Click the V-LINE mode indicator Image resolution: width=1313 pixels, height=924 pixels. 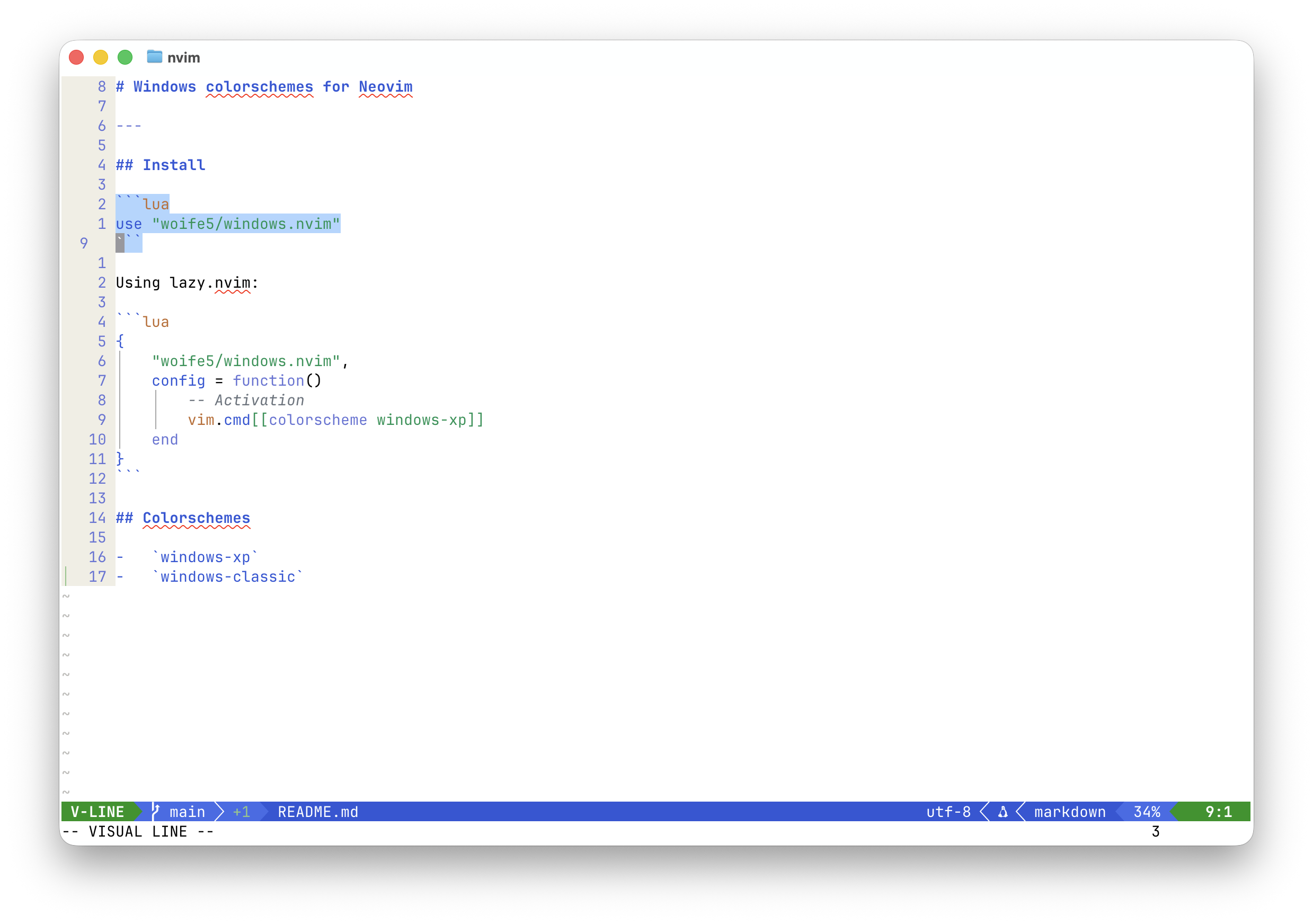[x=97, y=812]
